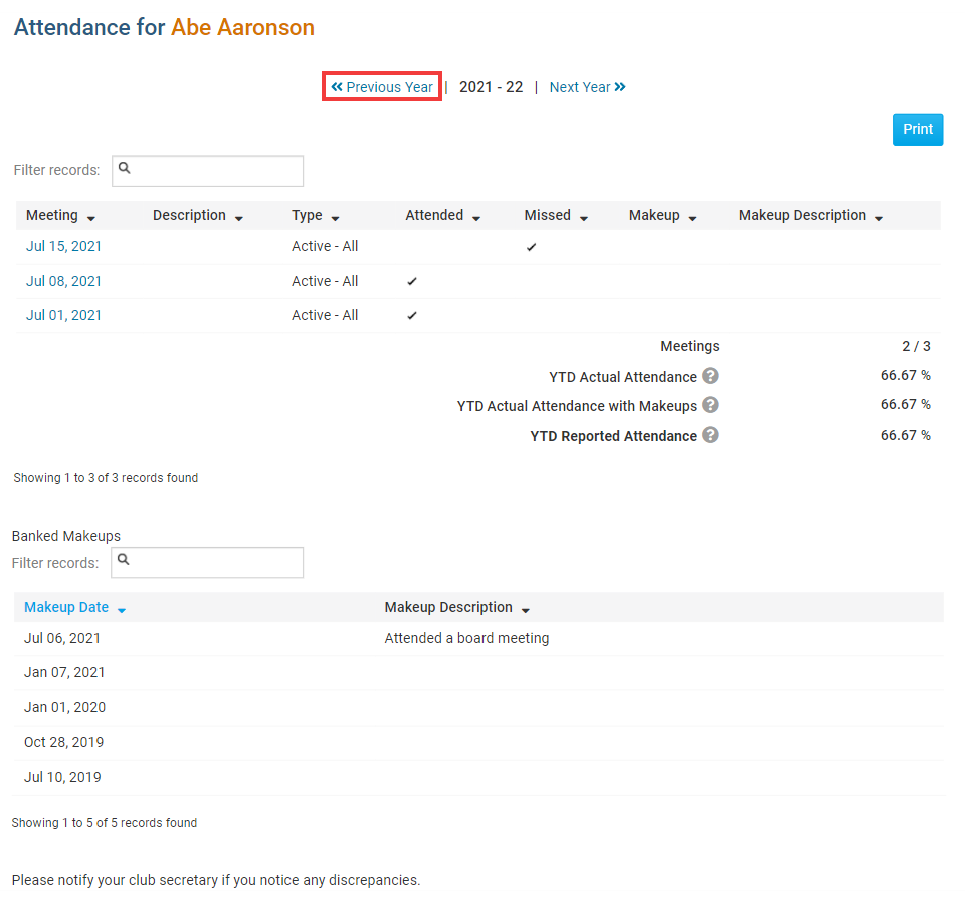Open help icon next to YTD Reported Attendance

click(x=710, y=435)
